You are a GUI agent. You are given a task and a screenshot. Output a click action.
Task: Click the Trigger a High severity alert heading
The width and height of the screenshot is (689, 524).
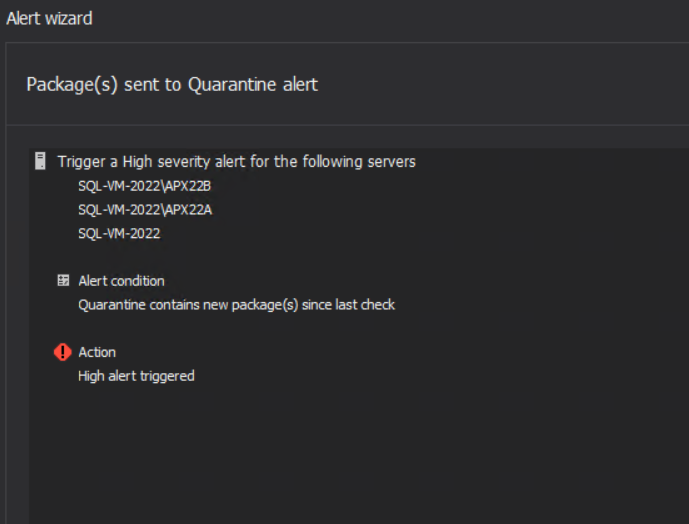pos(236,162)
